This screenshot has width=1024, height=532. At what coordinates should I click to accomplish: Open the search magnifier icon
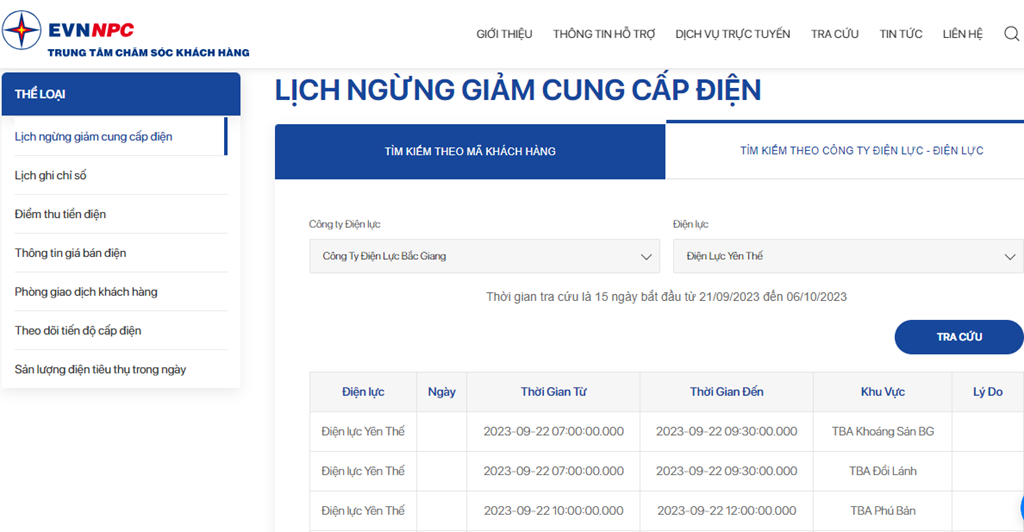pos(1011,34)
